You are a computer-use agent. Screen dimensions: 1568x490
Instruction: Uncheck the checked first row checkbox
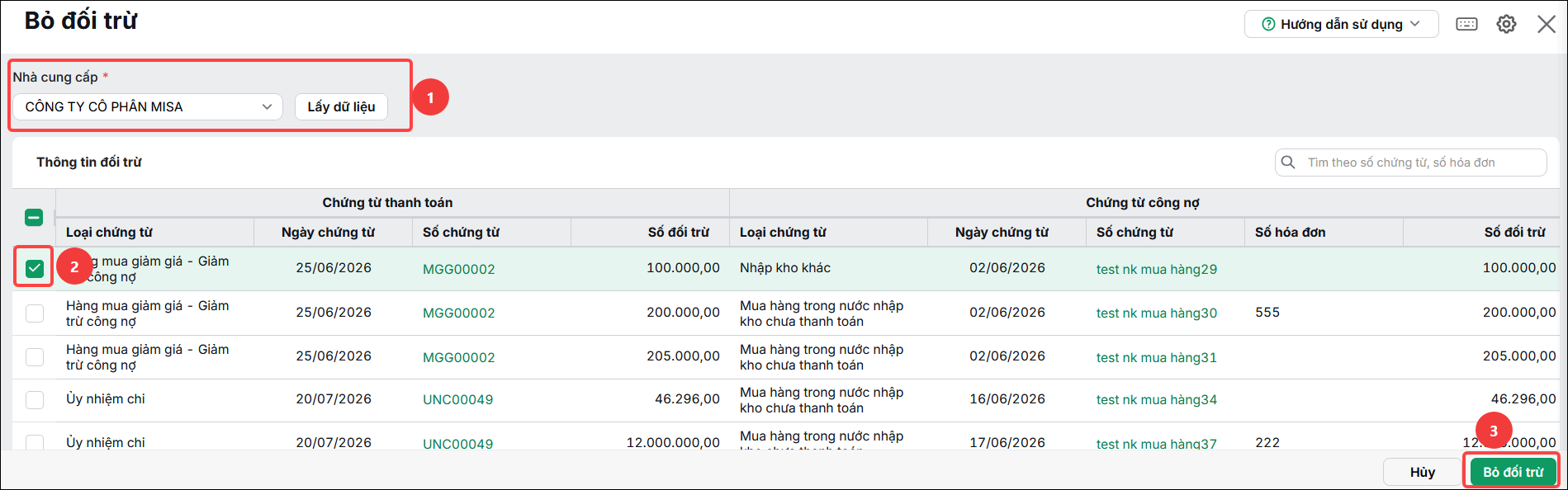[x=34, y=268]
